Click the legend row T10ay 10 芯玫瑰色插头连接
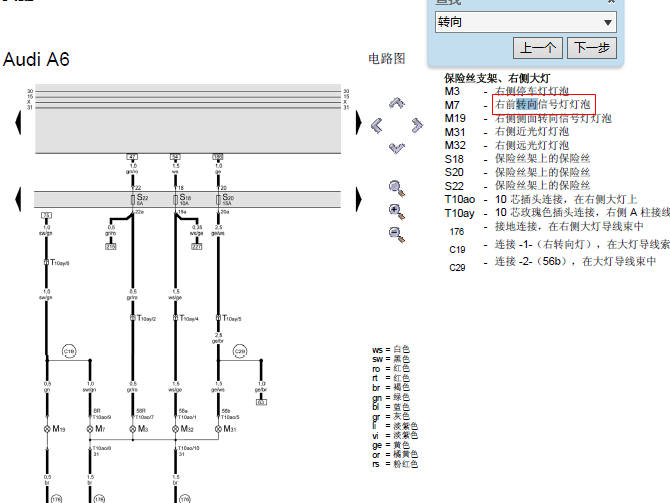 (x=557, y=213)
